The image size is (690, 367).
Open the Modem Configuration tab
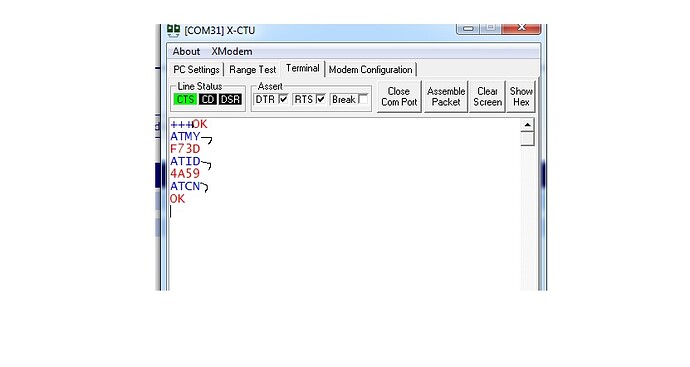click(371, 70)
